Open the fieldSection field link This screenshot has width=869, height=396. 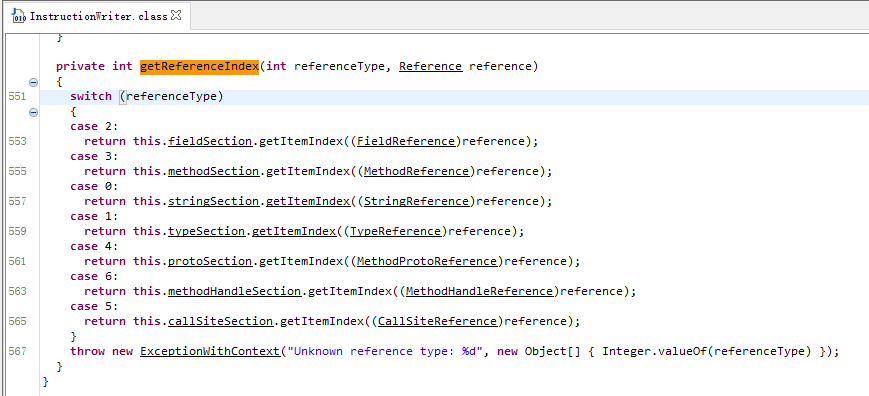[x=210, y=141]
